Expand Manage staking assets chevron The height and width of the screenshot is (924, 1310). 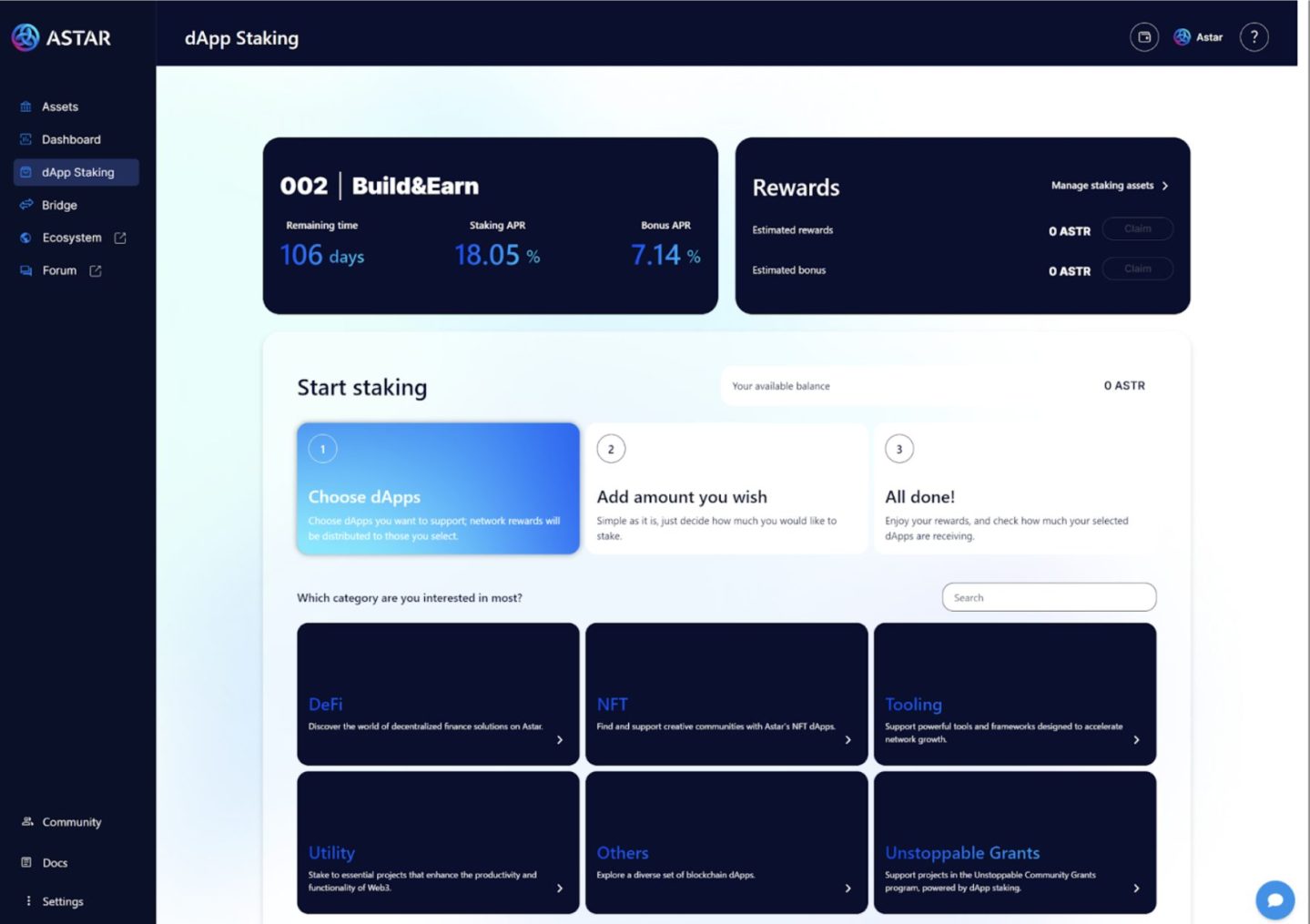point(1165,186)
